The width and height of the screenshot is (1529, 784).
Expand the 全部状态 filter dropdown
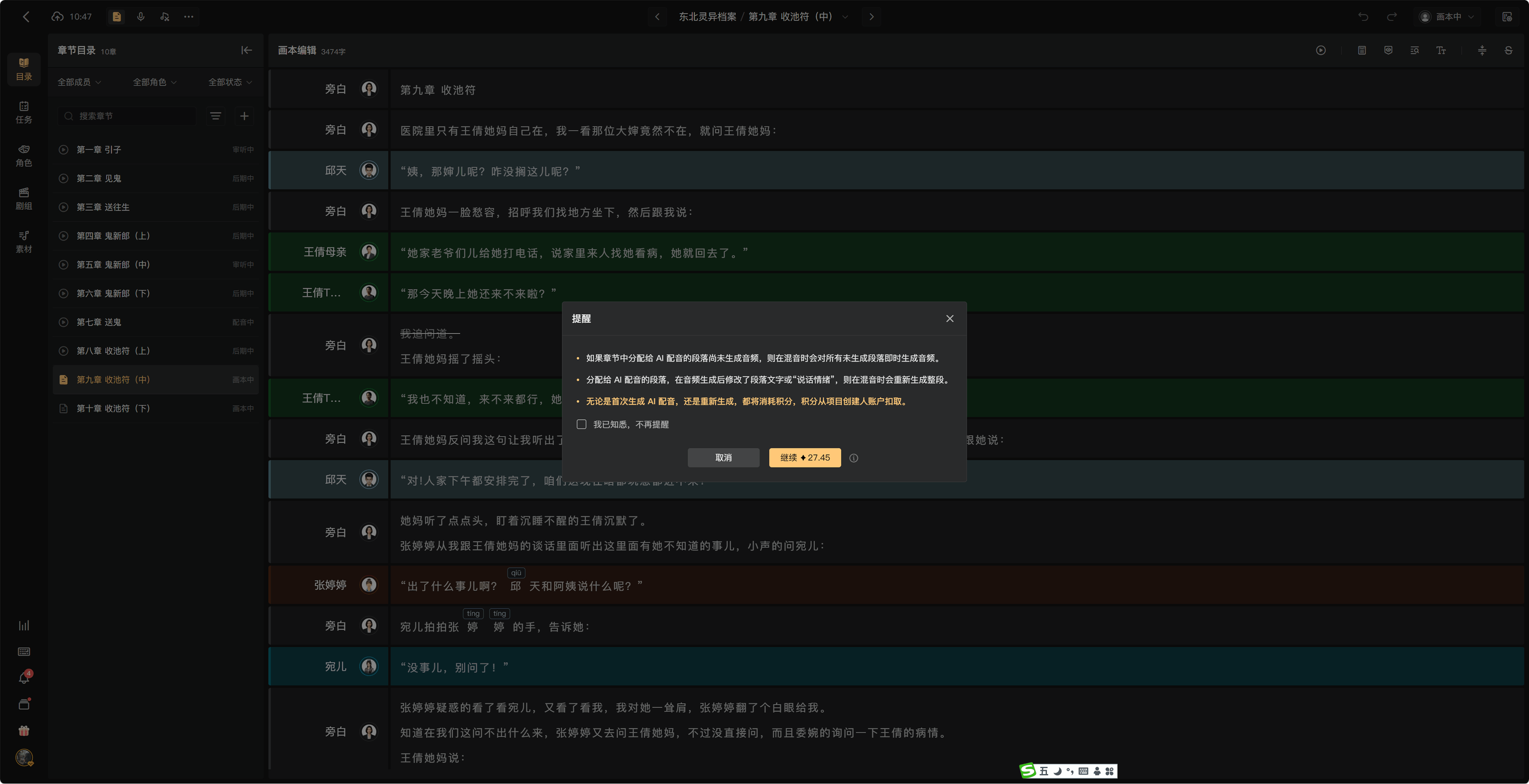pos(230,82)
